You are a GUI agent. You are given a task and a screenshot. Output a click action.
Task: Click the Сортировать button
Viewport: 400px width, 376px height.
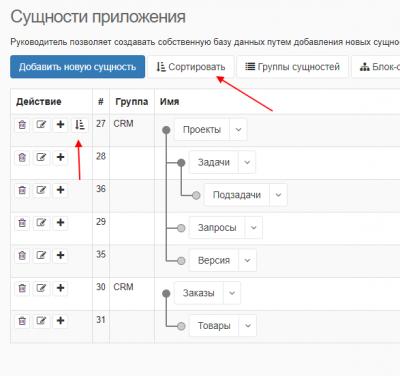[x=191, y=67]
